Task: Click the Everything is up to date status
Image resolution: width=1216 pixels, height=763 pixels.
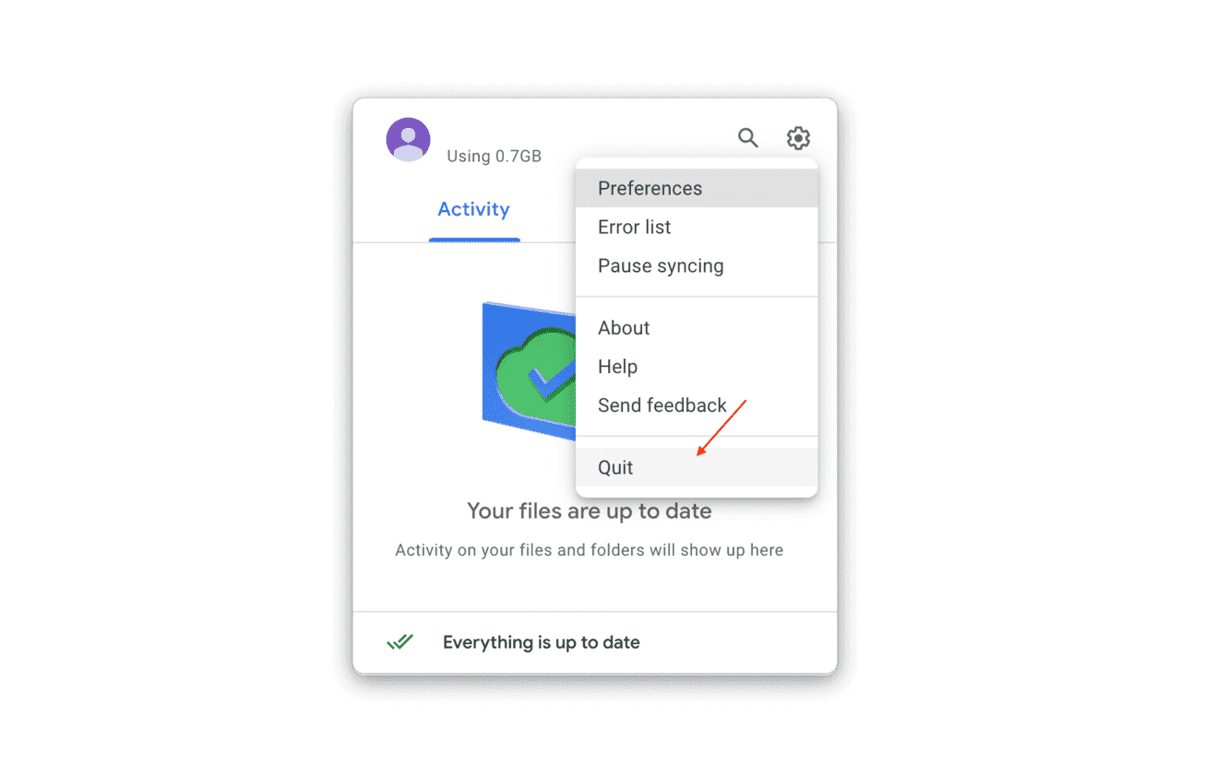Action: pos(541,642)
